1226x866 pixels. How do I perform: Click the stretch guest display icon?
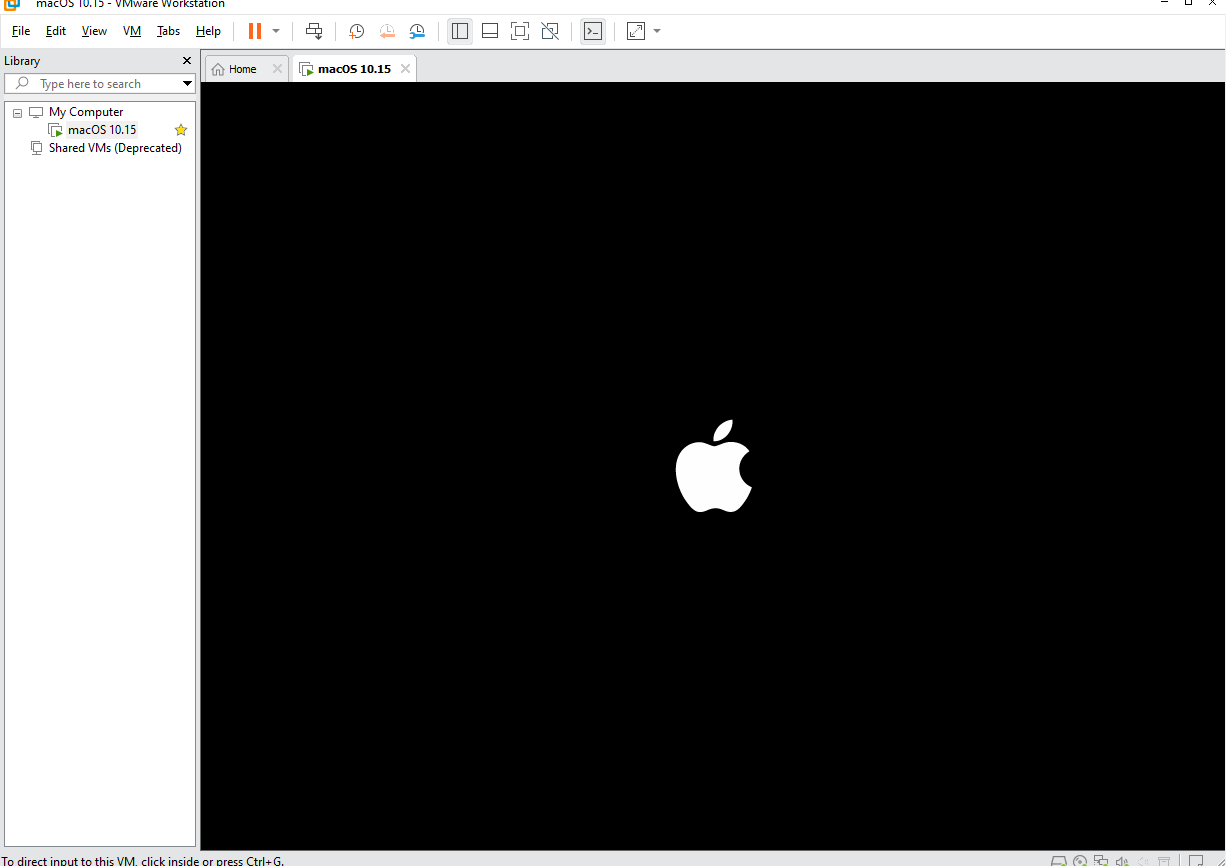[636, 31]
